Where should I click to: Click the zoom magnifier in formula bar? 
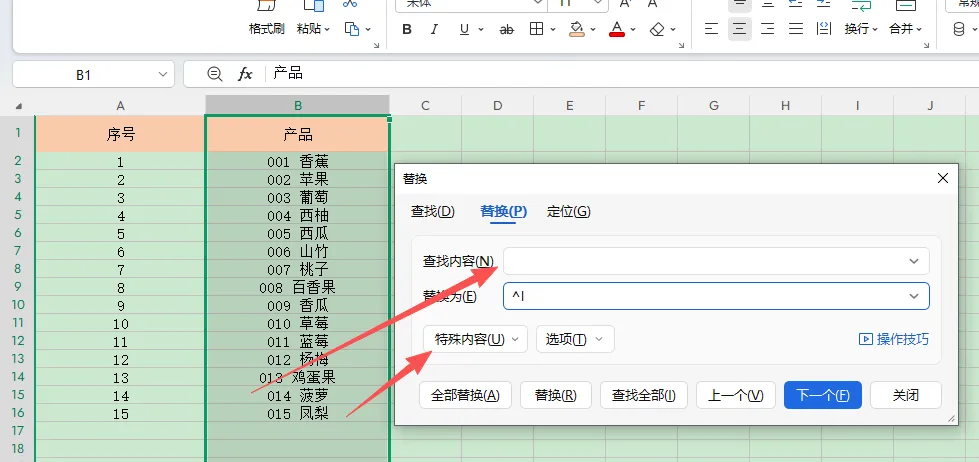coord(214,74)
